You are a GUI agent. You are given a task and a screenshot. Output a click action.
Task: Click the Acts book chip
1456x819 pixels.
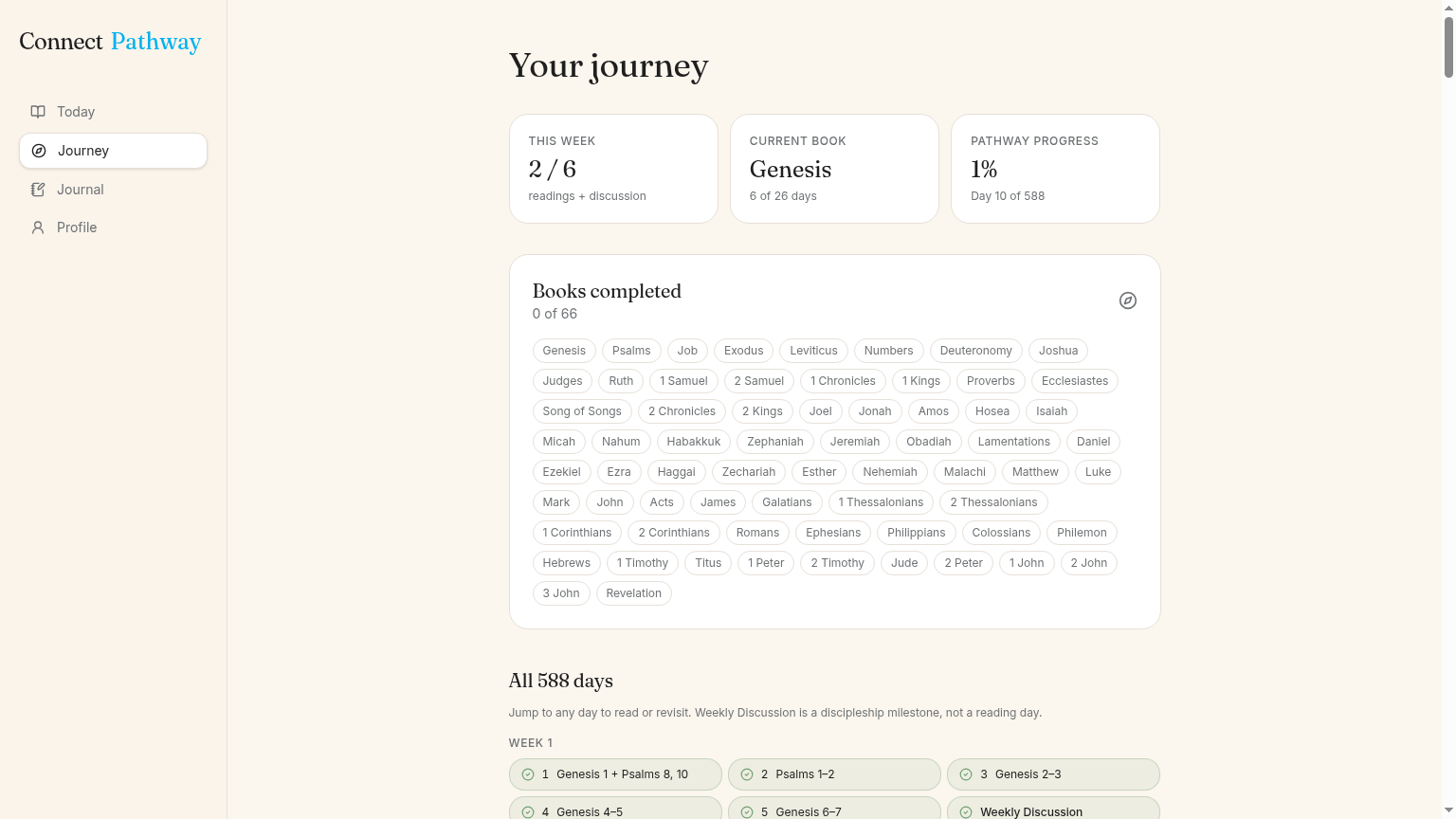click(662, 502)
